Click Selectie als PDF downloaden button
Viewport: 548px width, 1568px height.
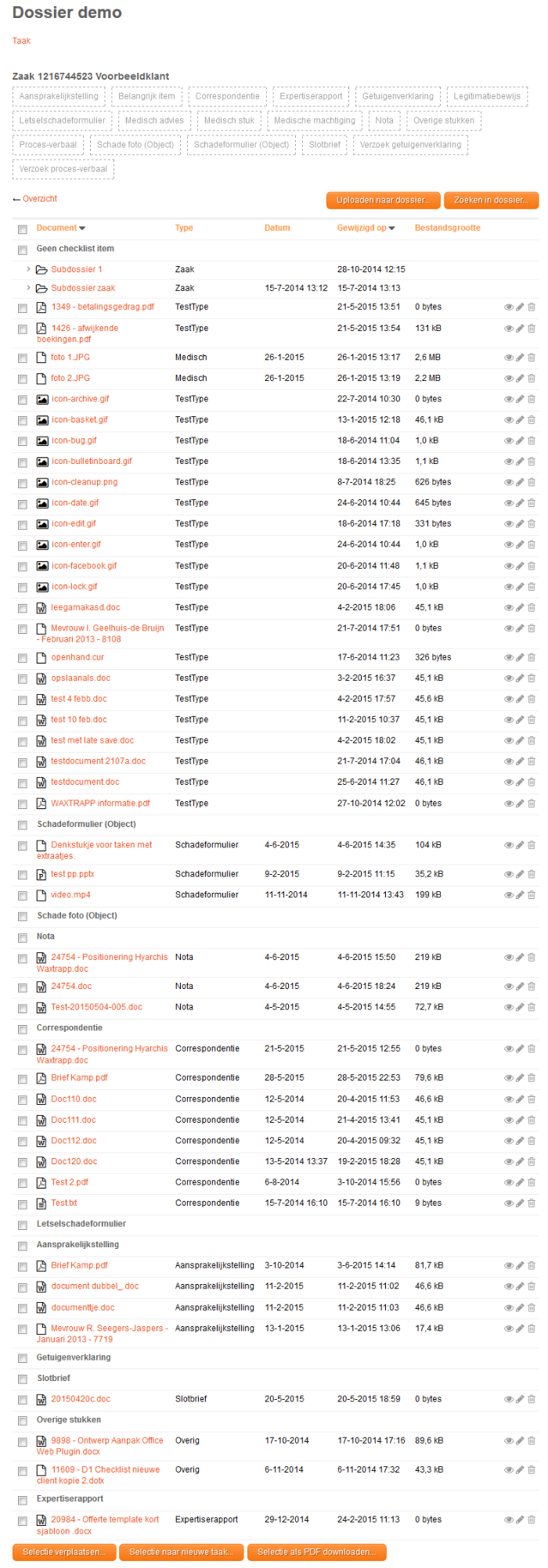click(317, 1552)
